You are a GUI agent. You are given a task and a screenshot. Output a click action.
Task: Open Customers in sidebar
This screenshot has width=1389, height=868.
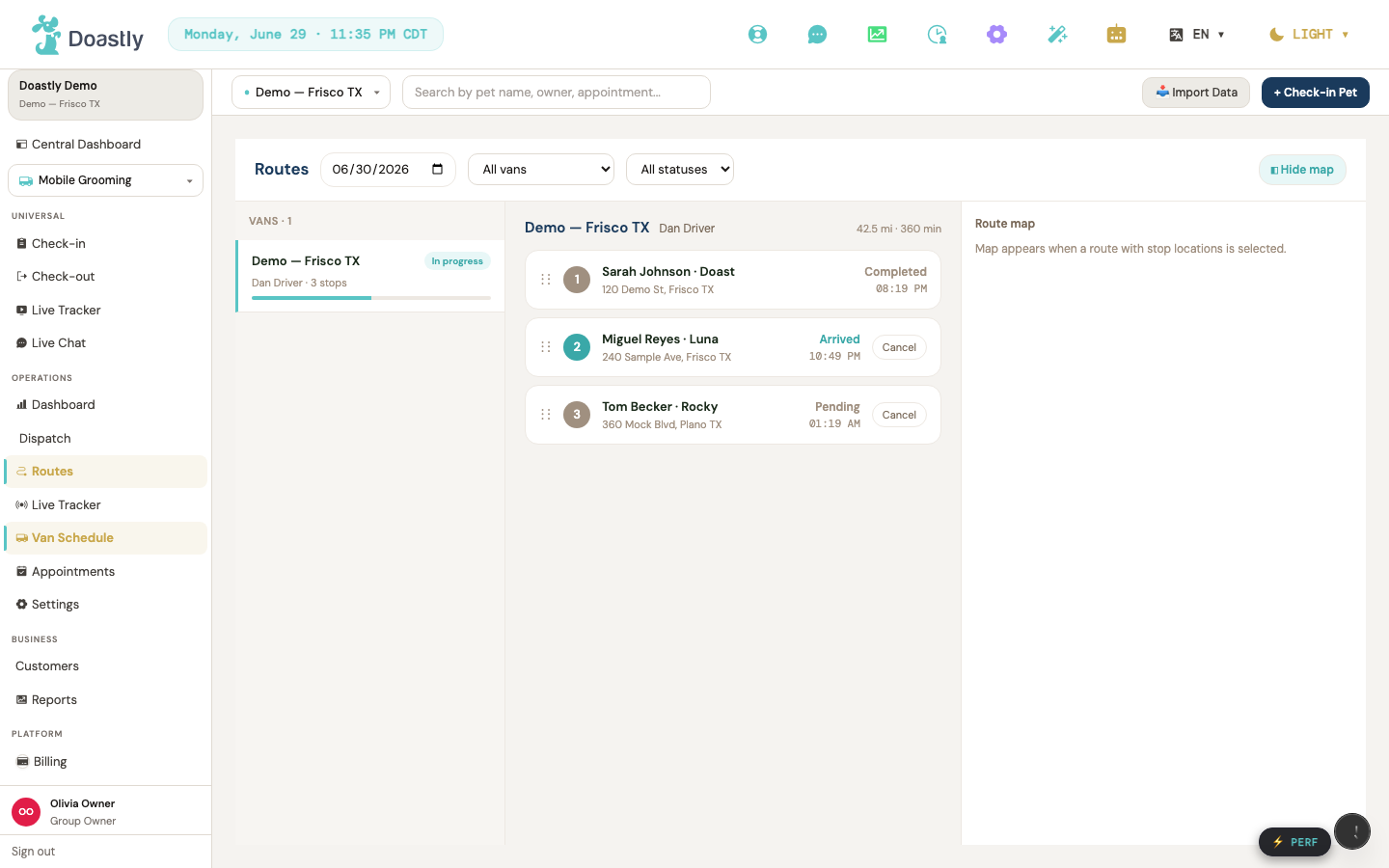click(105, 666)
